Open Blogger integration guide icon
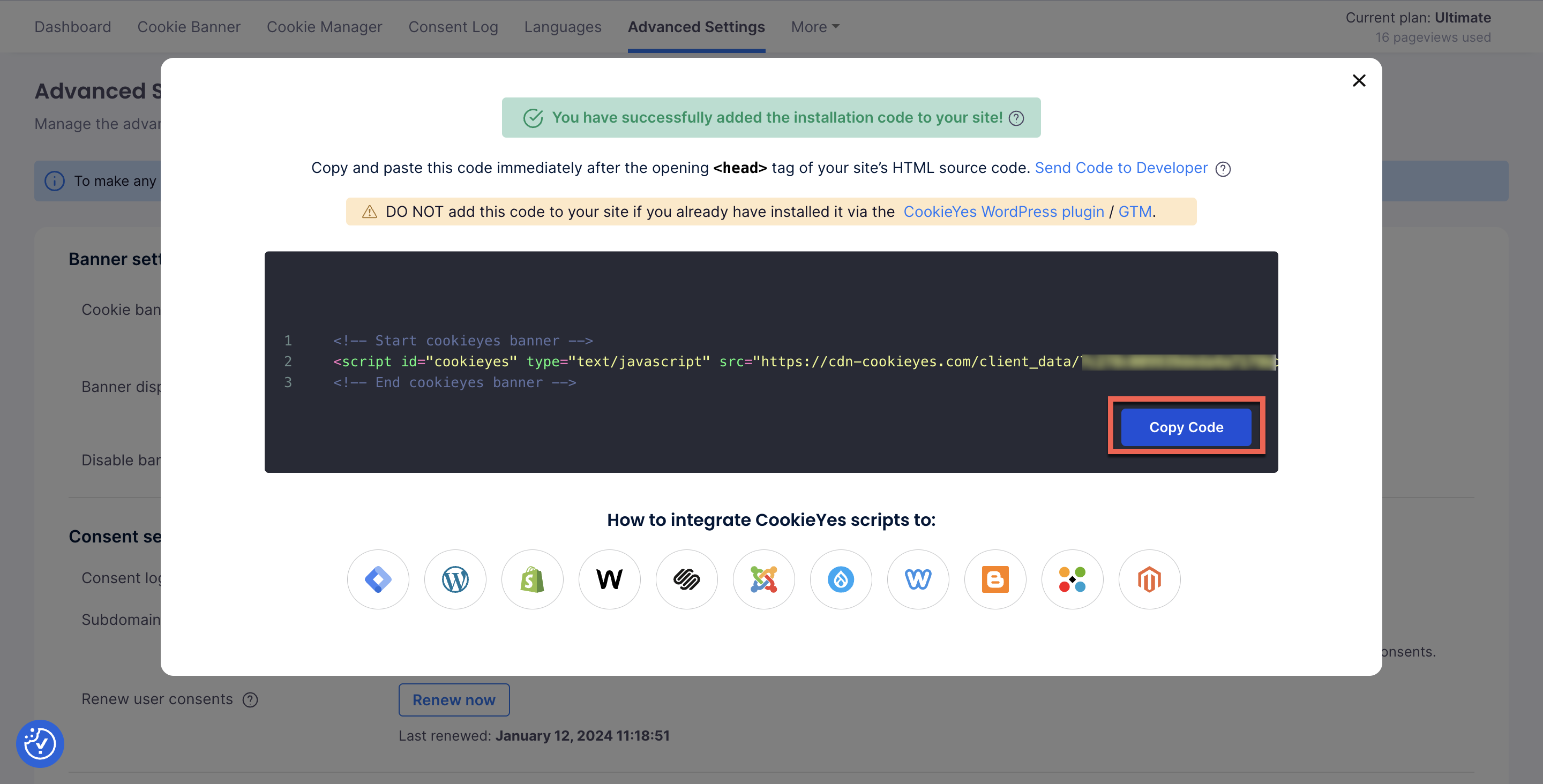Image resolution: width=1543 pixels, height=784 pixels. coord(995,579)
